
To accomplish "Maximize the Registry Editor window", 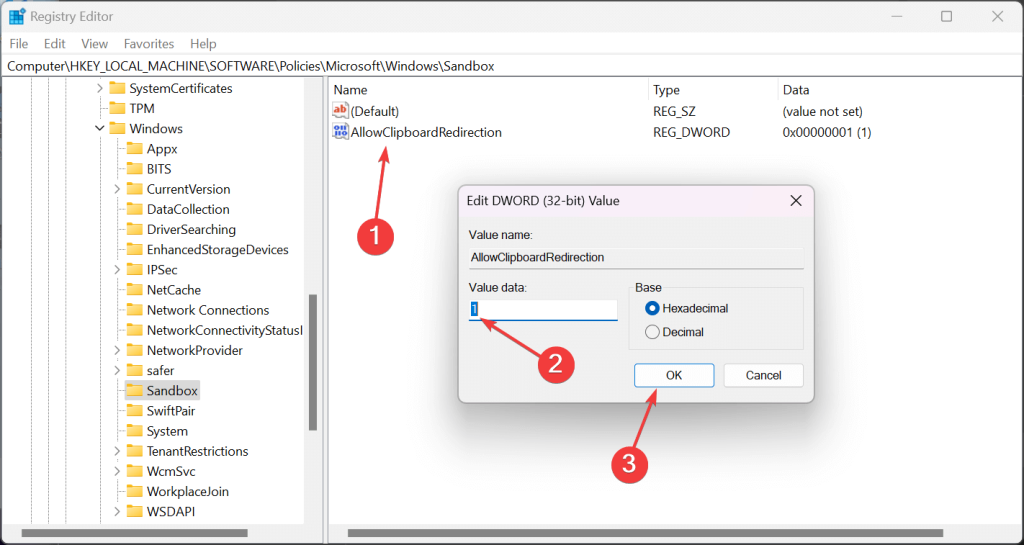I will click(946, 17).
